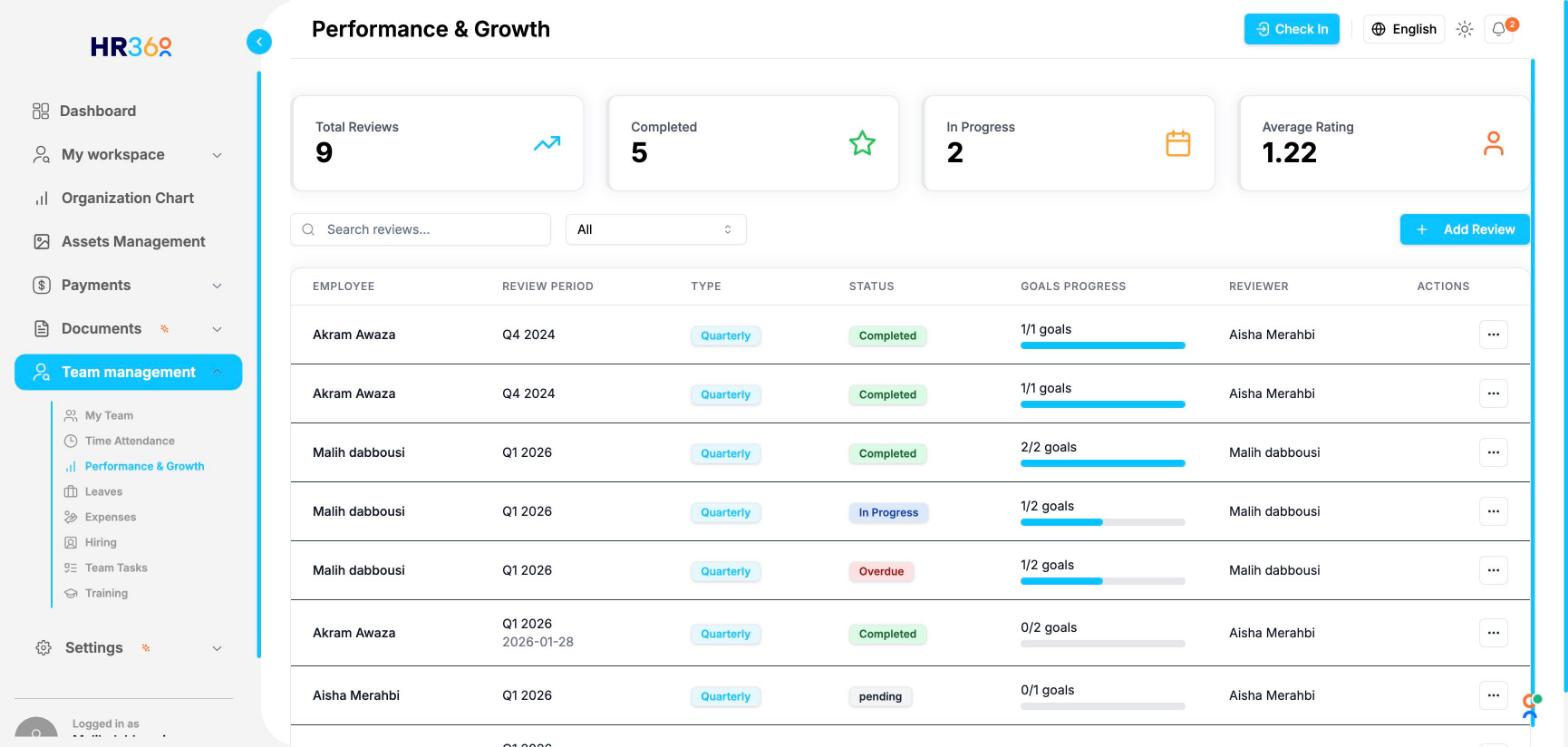The width and height of the screenshot is (1568, 747).
Task: Click the Organization Chart bar icon
Action: [x=41, y=198]
